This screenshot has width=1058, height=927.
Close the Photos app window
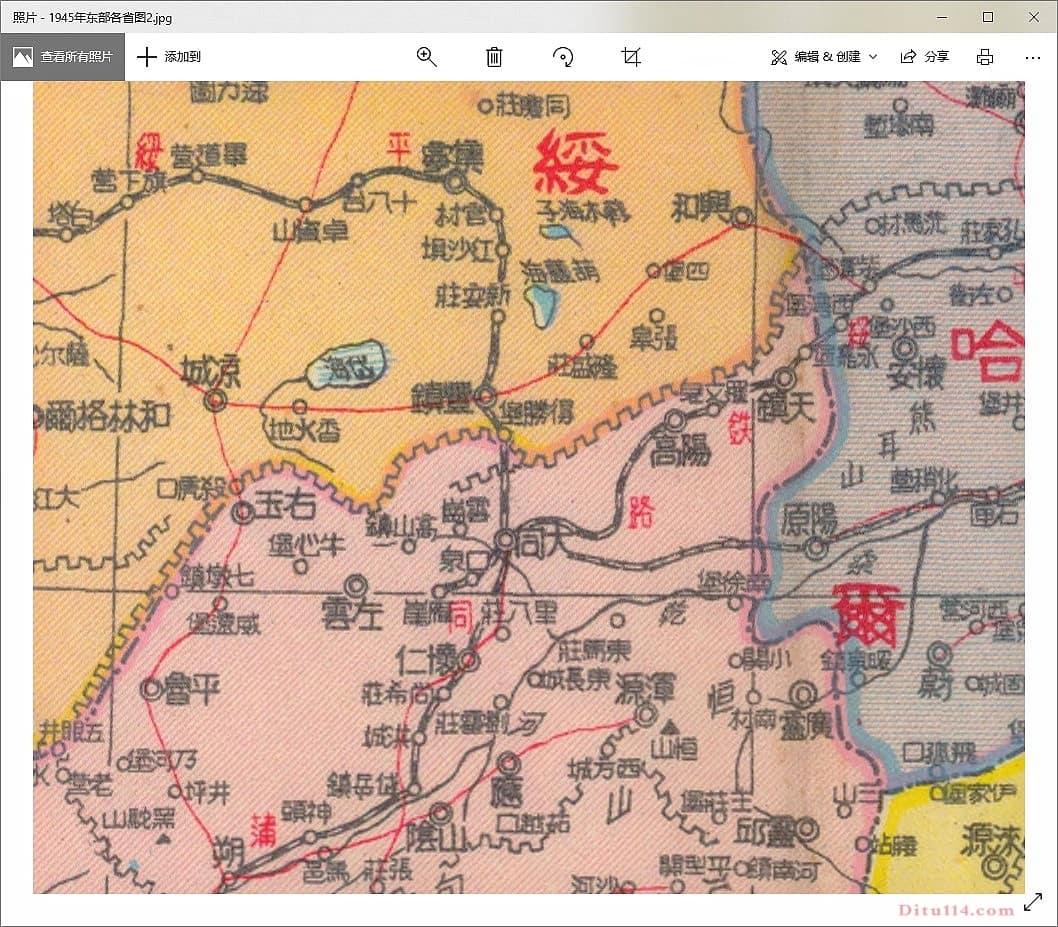point(1034,17)
